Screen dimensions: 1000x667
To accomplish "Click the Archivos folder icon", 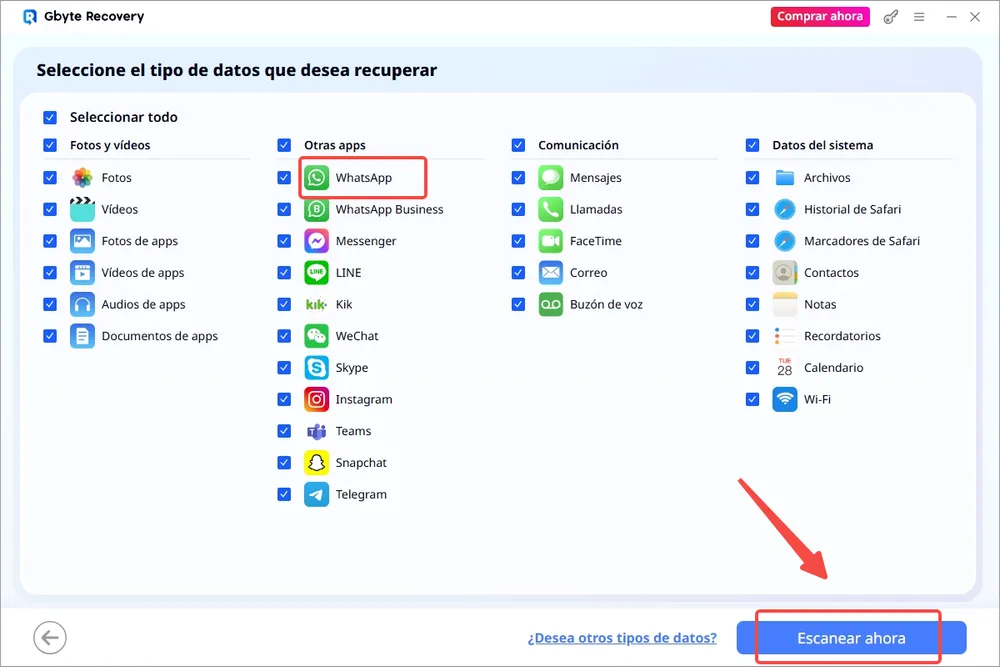I will click(x=784, y=178).
